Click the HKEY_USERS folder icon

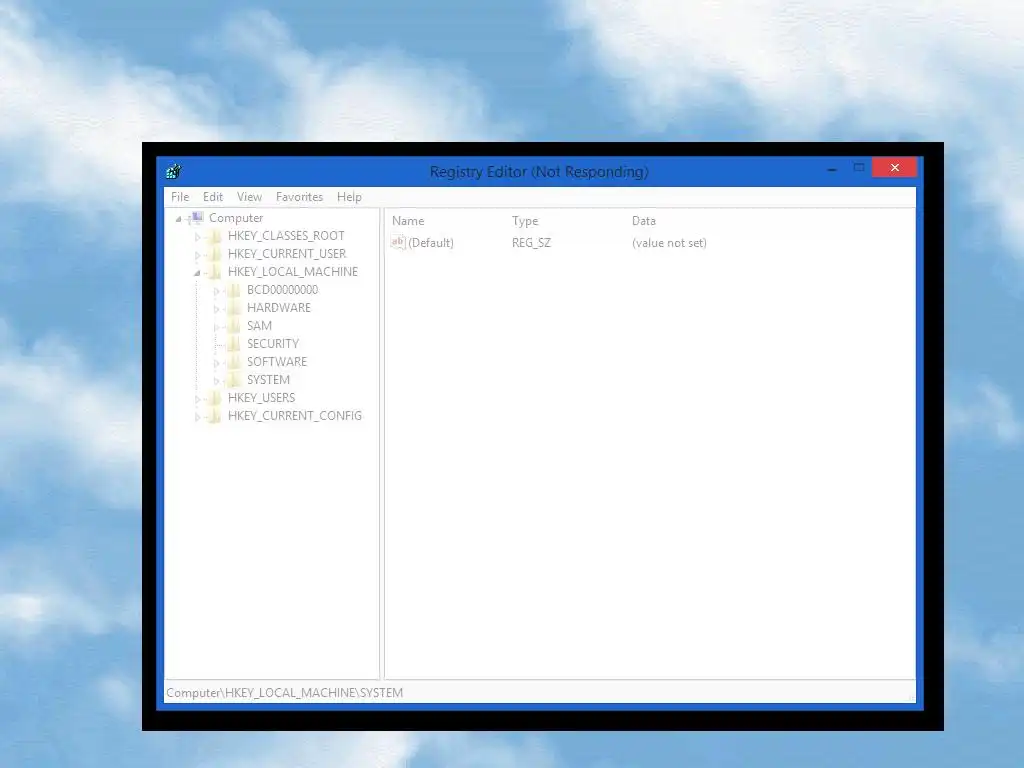214,398
